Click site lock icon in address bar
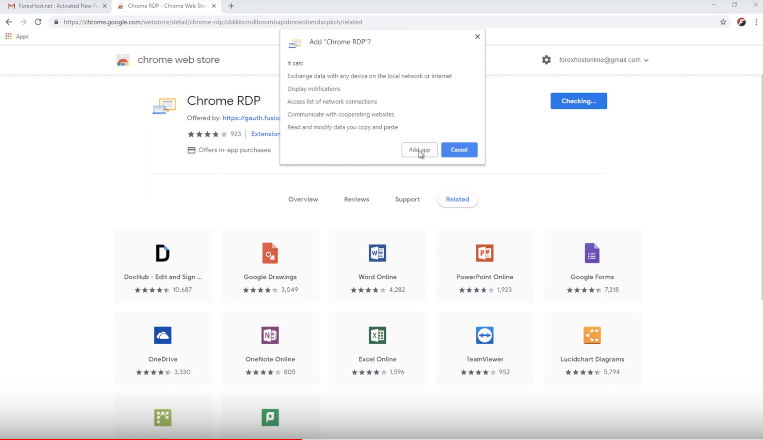The height and width of the screenshot is (440, 763). (x=56, y=22)
